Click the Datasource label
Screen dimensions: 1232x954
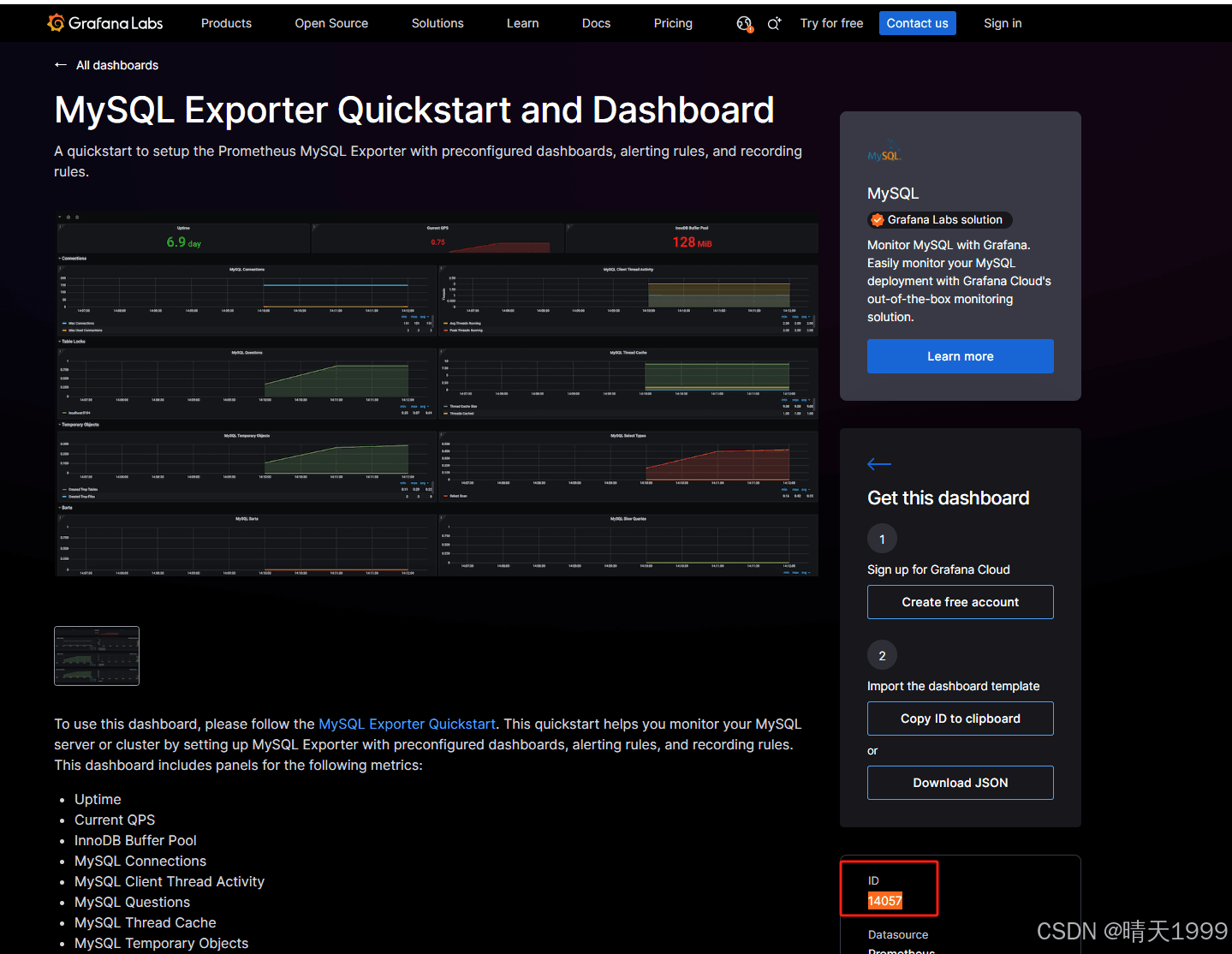point(897,934)
